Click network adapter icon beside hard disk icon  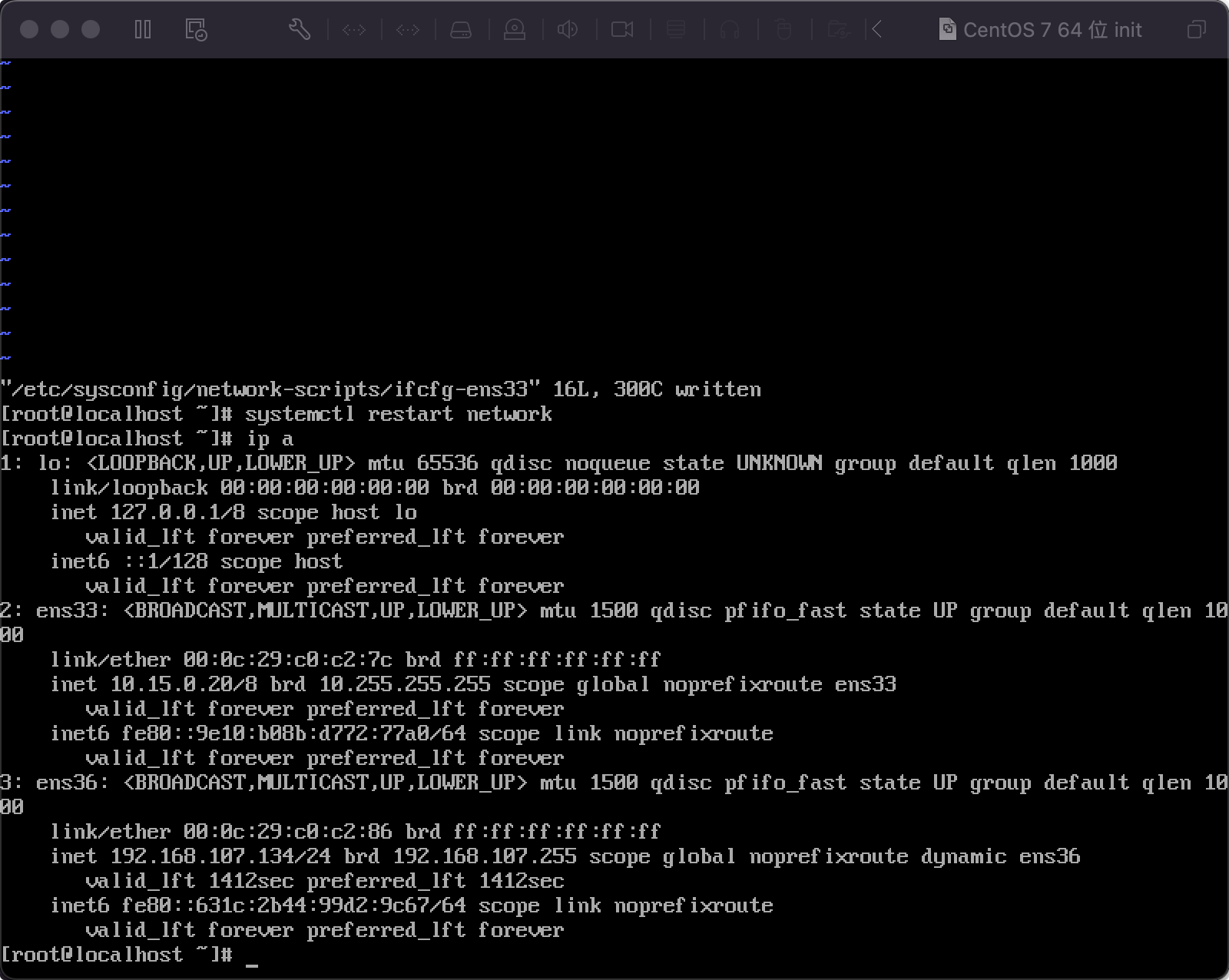point(407,30)
